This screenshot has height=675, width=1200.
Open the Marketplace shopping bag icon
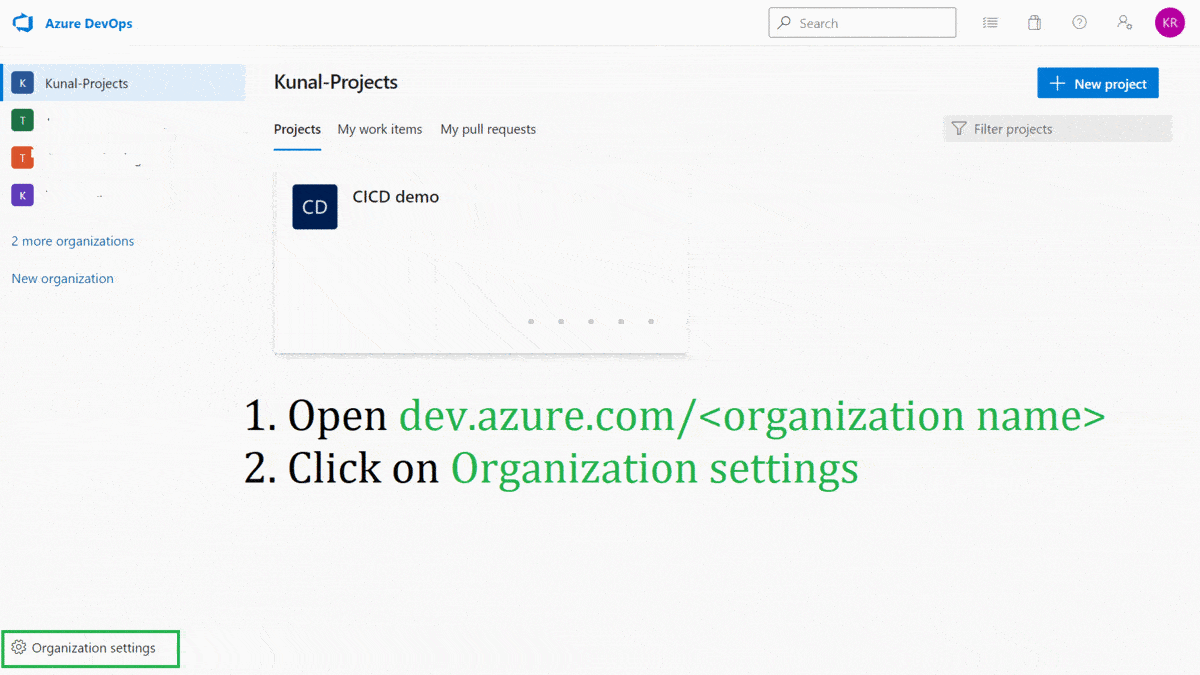pos(1035,23)
